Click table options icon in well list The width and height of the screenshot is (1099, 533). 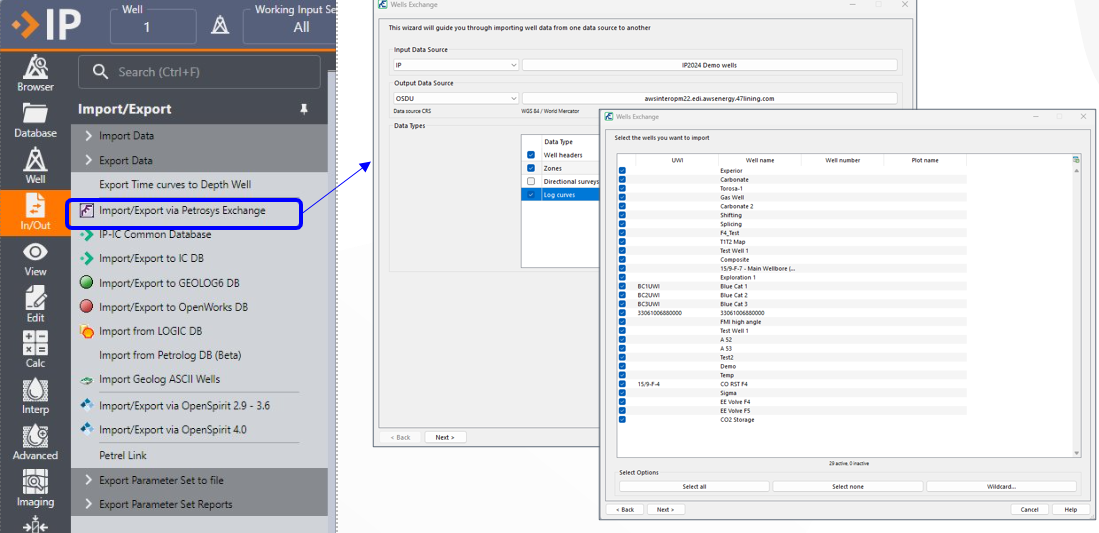[x=1076, y=160]
